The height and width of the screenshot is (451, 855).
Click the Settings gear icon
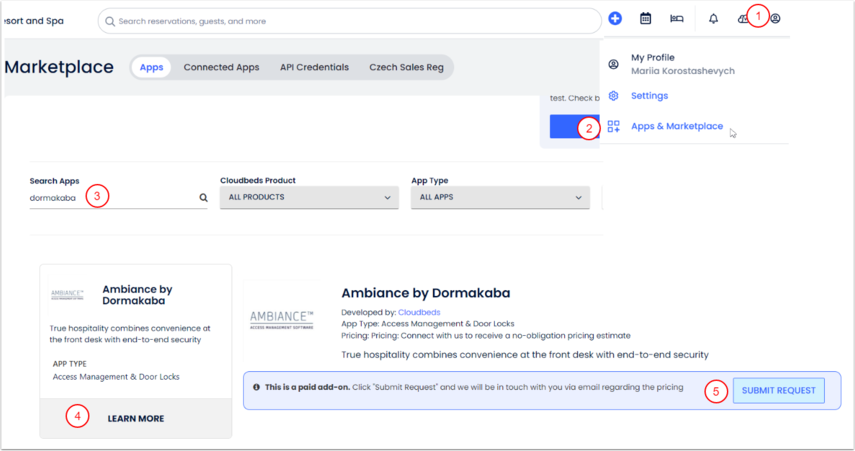614,96
